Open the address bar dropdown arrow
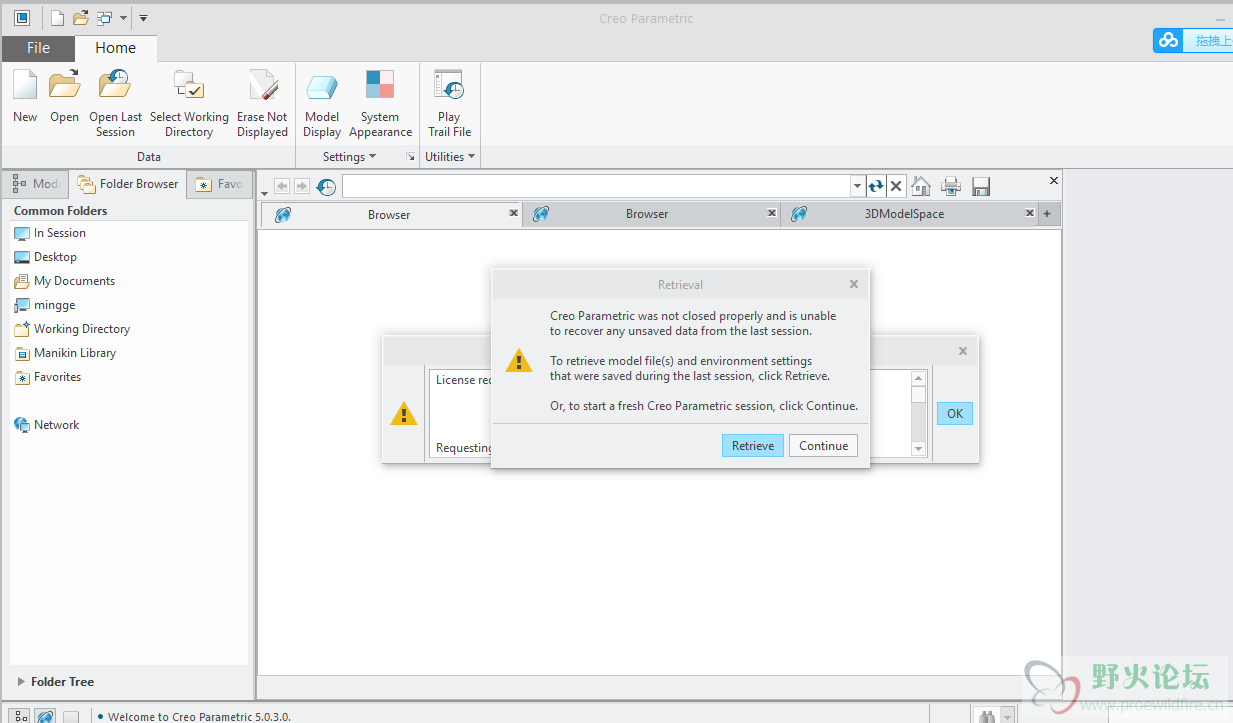Screen dimensions: 1233x723 pyautogui.click(x=857, y=186)
